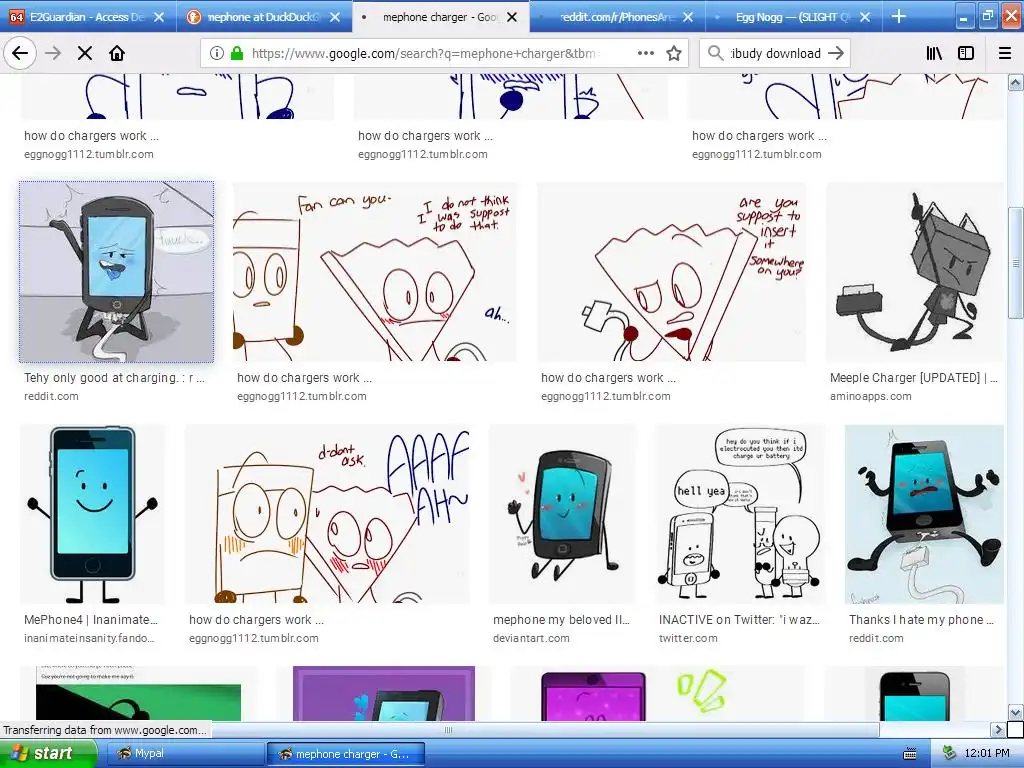1024x768 pixels.
Task: Open the browser home page
Action: pos(117,53)
